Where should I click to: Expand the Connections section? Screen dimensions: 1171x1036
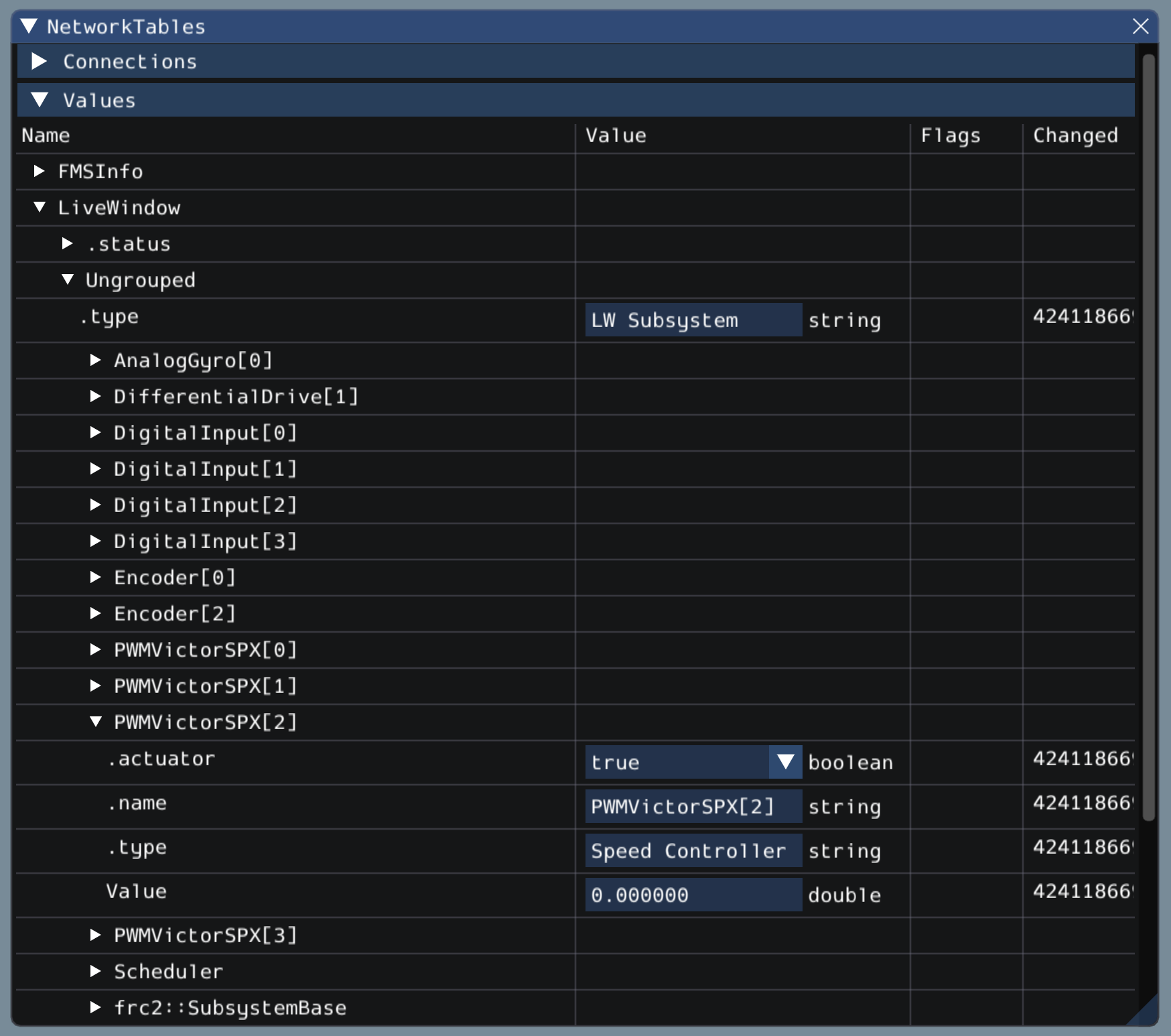[x=40, y=62]
